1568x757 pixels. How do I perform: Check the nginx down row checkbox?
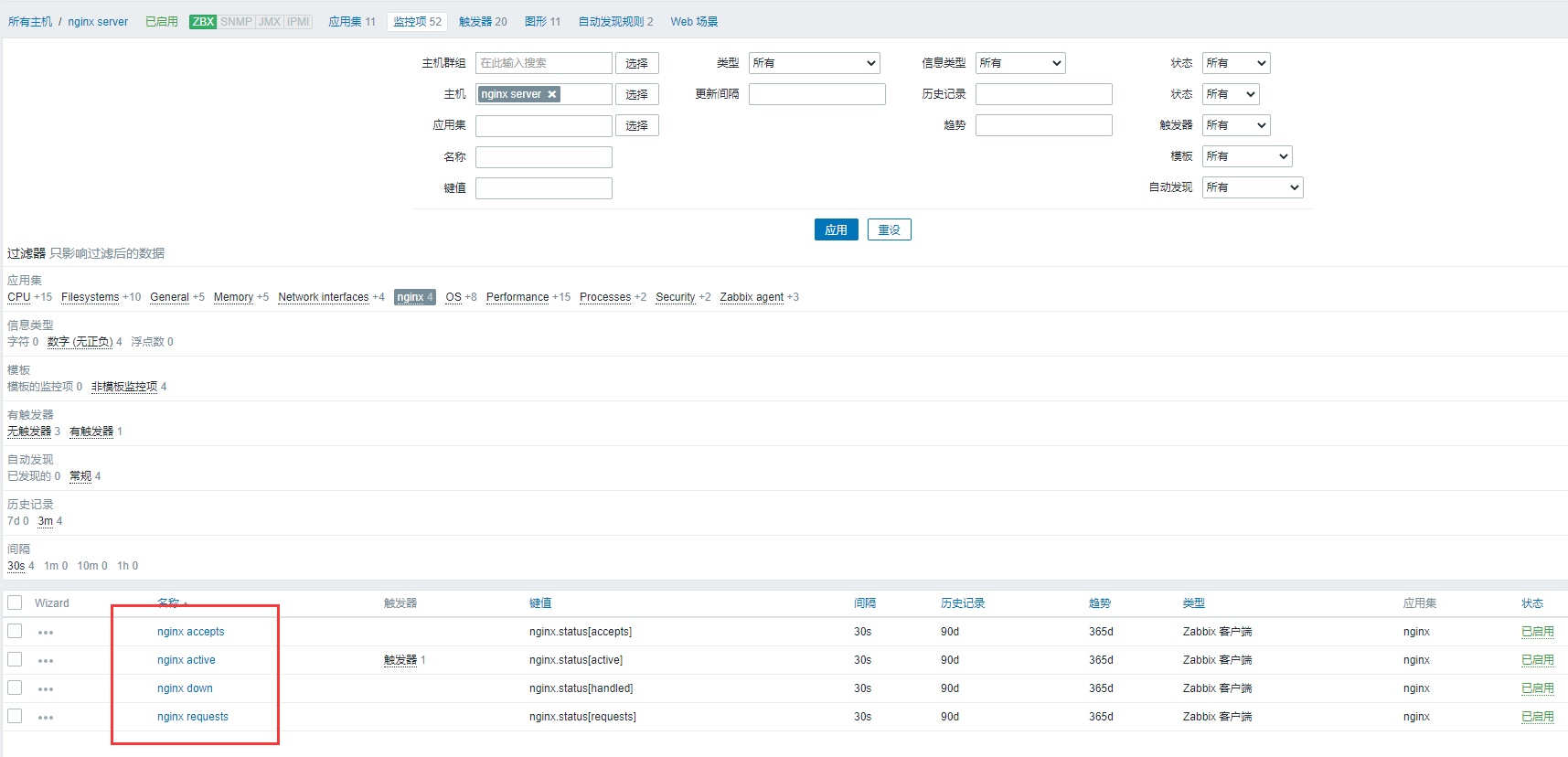[15, 688]
